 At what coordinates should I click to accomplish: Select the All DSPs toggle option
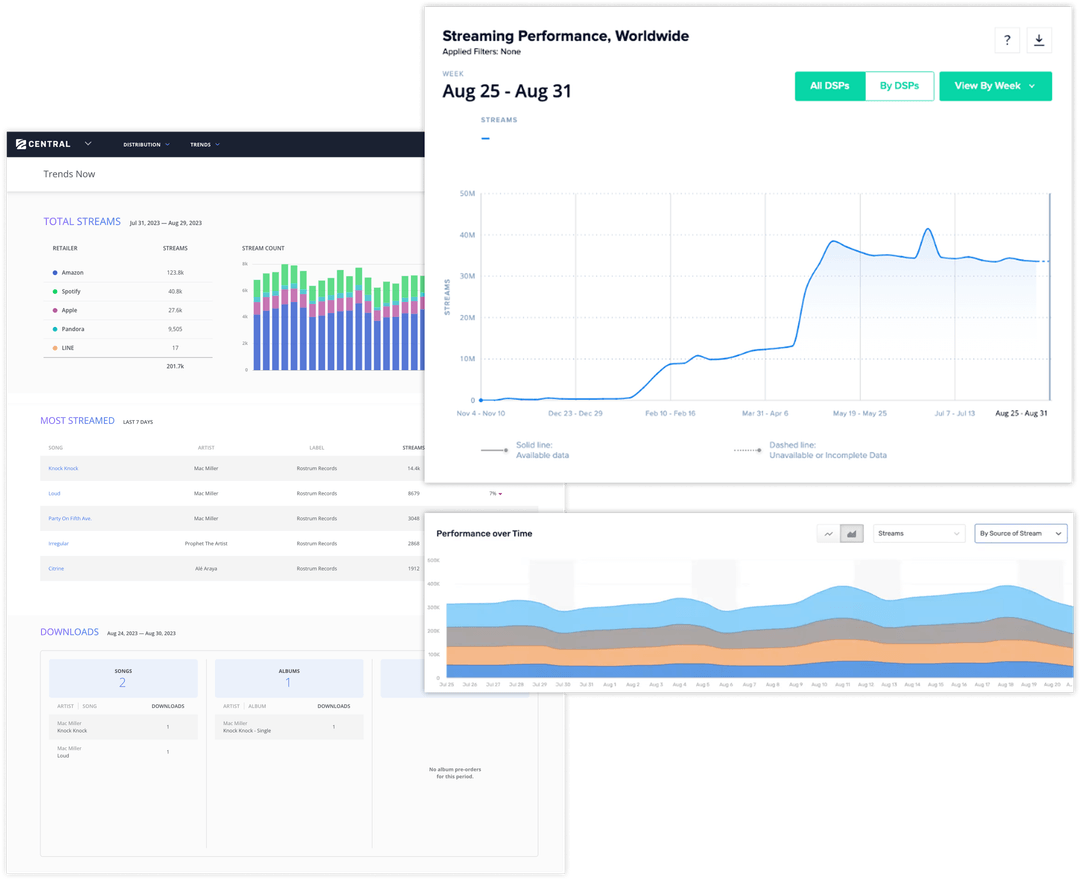pyautogui.click(x=830, y=86)
